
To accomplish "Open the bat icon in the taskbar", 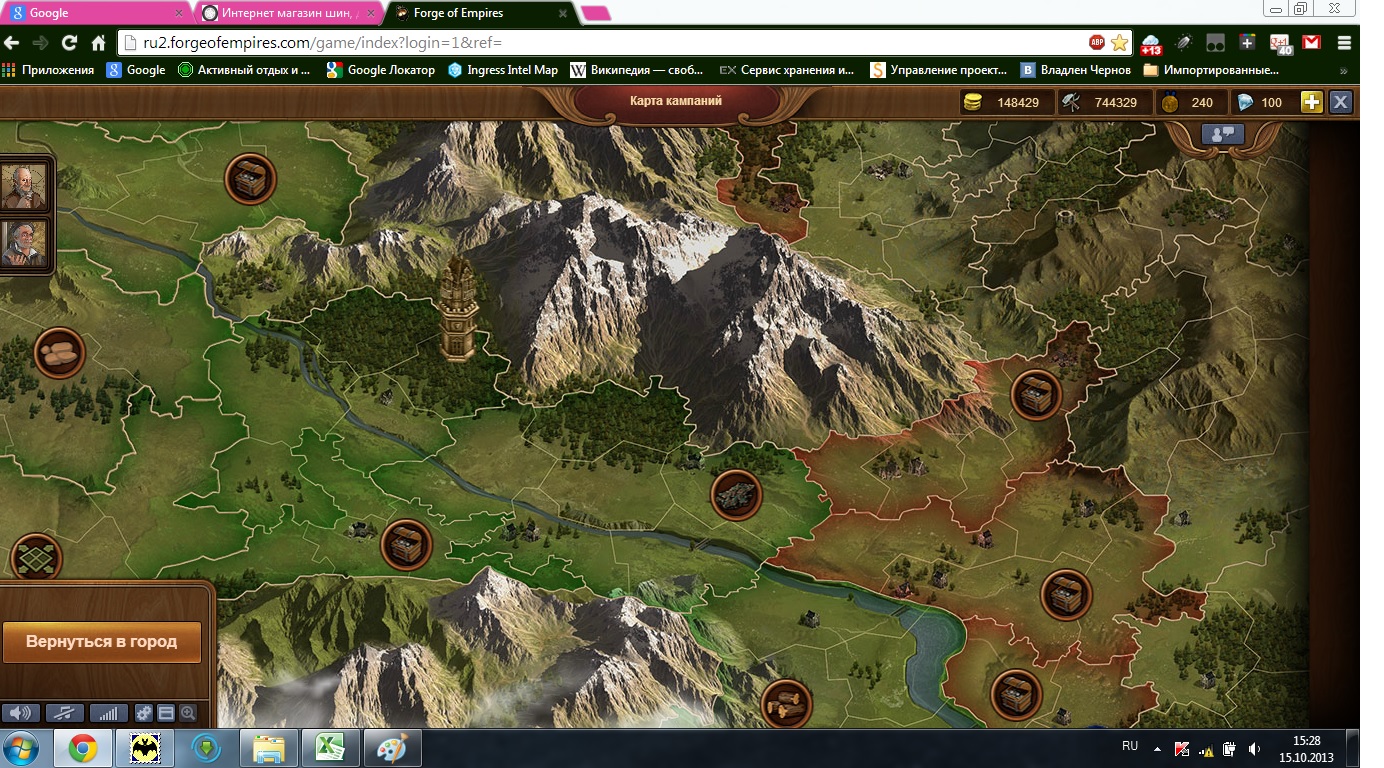I will (146, 747).
